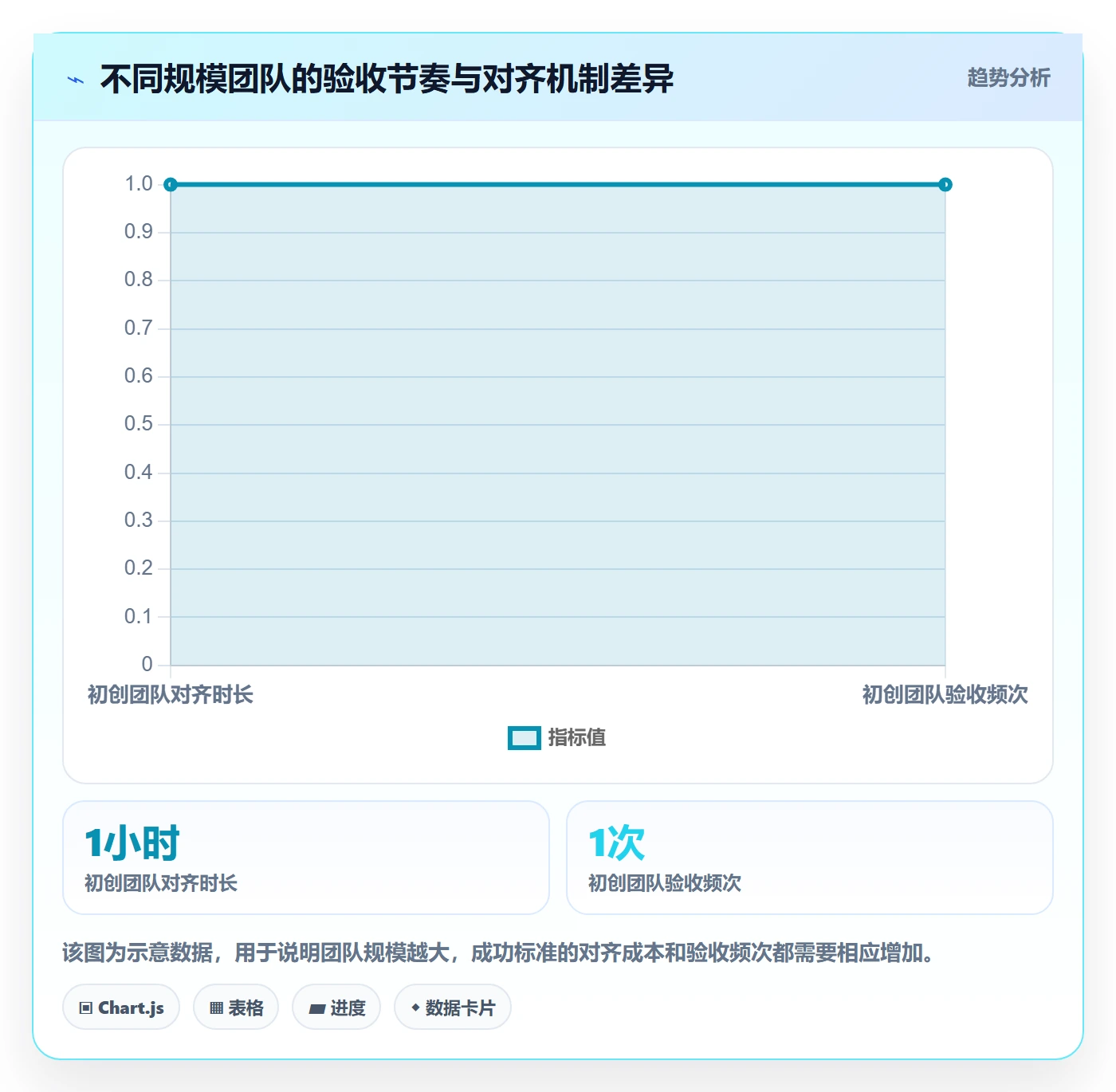Click the 趋势分析 label in header
The height and width of the screenshot is (1092, 1116).
[x=1008, y=77]
